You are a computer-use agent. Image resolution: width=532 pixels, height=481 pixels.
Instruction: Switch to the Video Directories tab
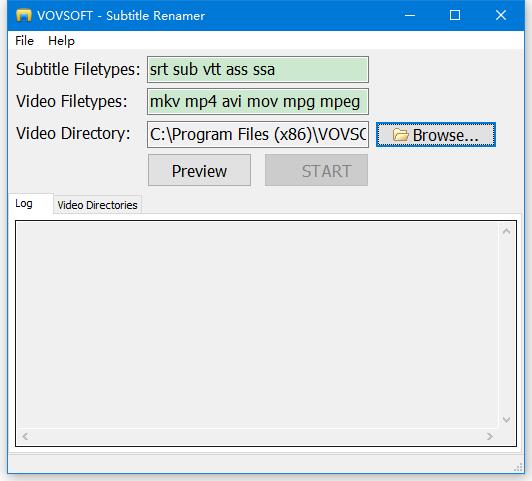pyautogui.click(x=97, y=205)
